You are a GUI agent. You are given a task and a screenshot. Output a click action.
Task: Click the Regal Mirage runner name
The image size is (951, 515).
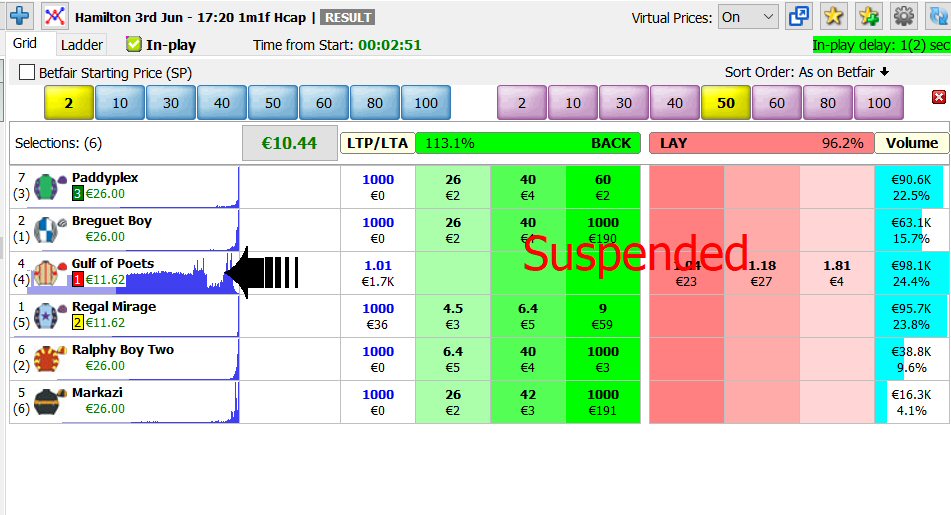pyautogui.click(x=114, y=307)
